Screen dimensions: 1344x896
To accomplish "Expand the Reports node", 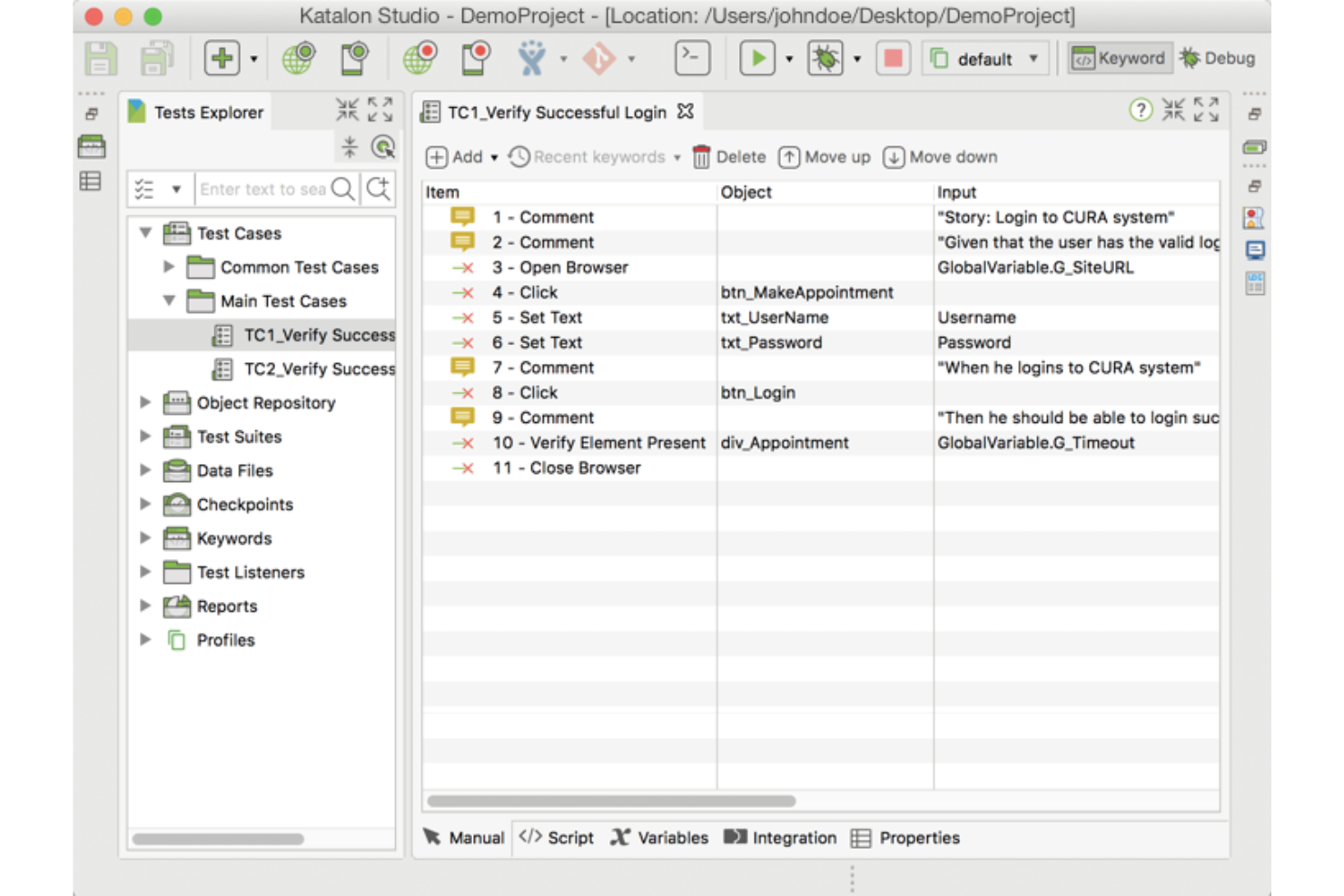I will point(145,606).
